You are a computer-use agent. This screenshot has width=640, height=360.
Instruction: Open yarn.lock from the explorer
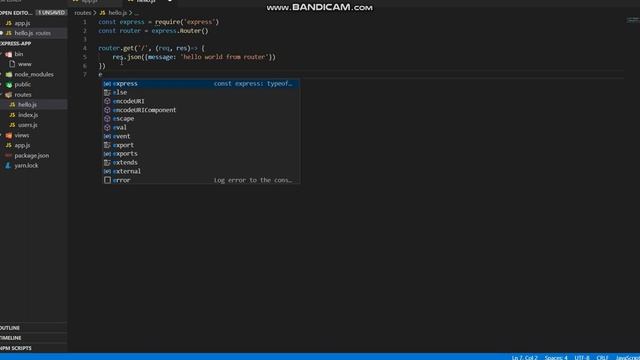point(33,166)
